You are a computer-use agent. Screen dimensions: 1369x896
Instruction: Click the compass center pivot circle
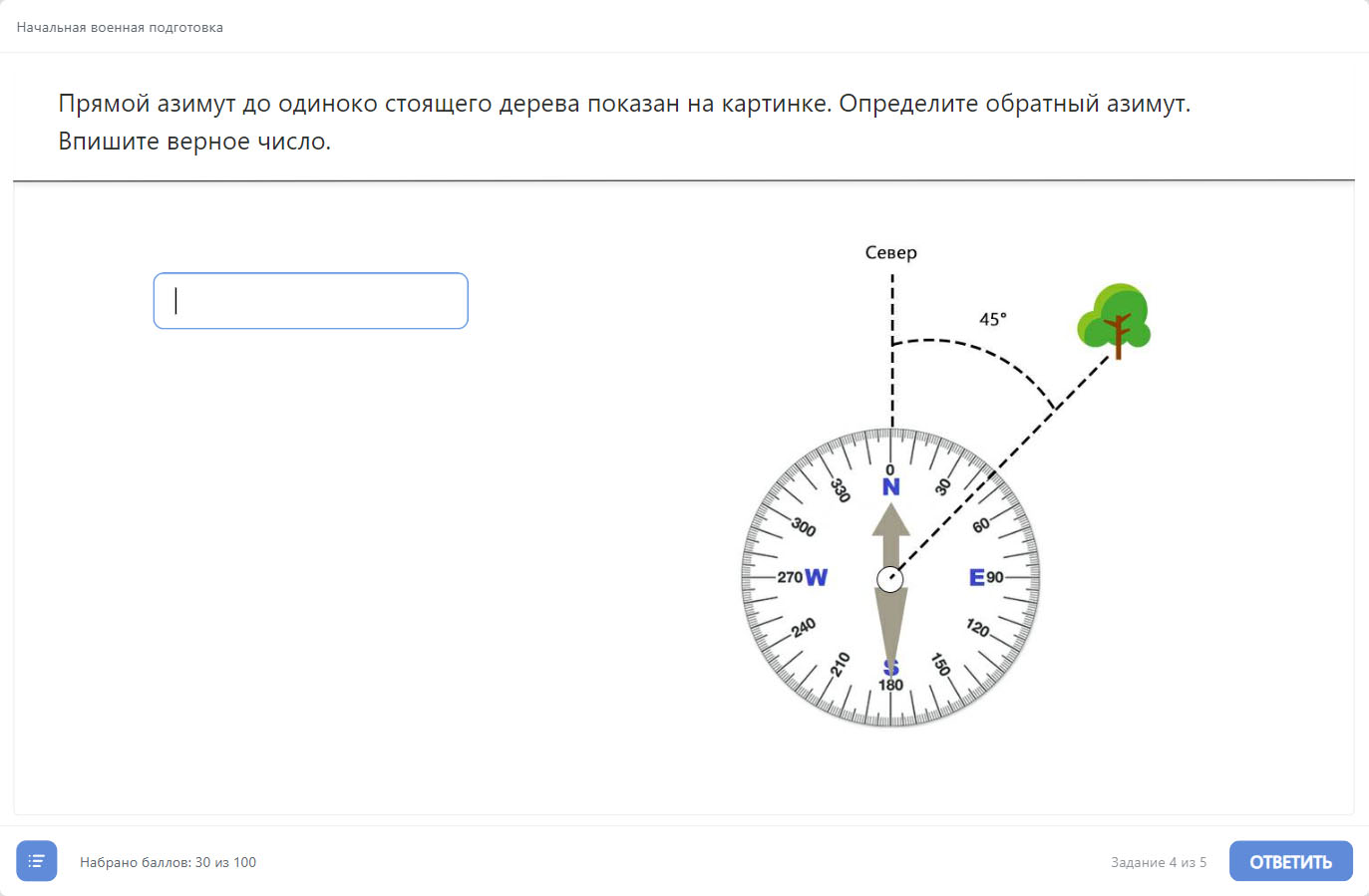(890, 579)
